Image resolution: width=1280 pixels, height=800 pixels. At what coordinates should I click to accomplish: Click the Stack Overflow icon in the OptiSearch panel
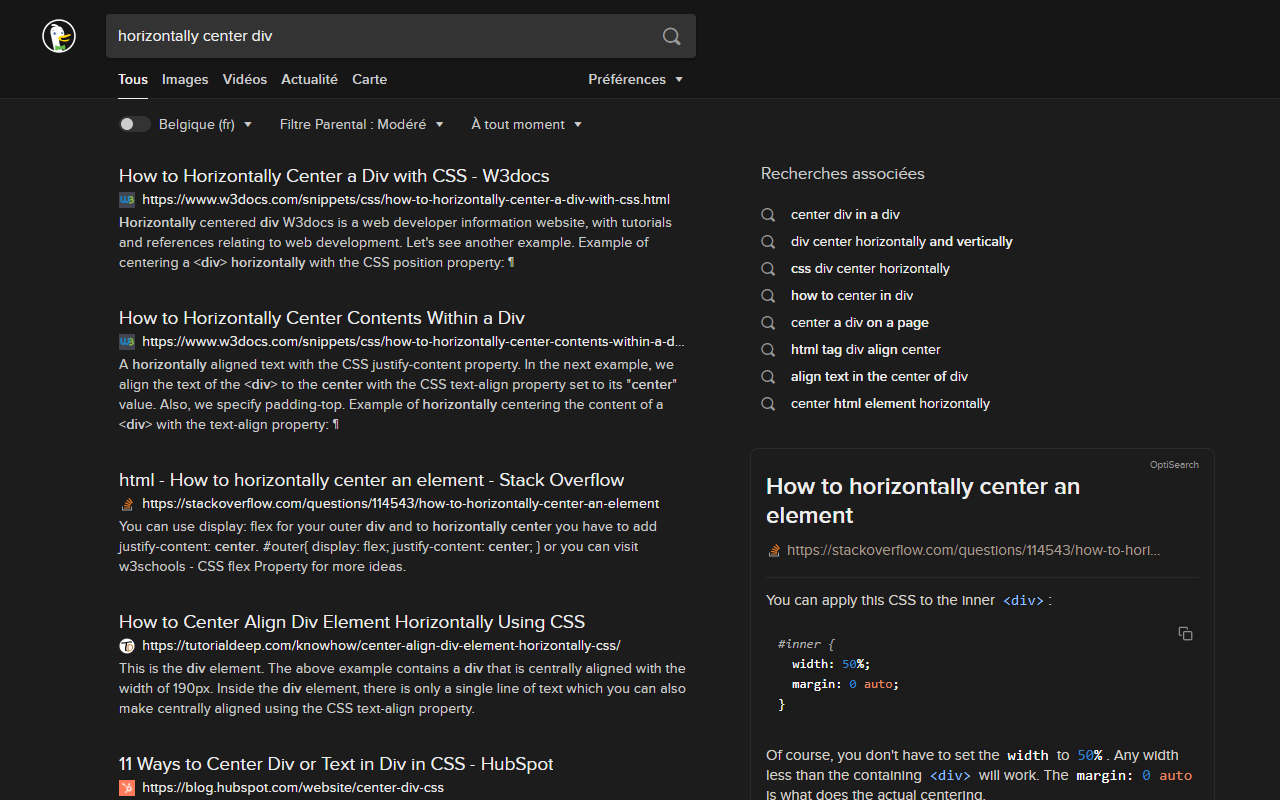point(773,550)
